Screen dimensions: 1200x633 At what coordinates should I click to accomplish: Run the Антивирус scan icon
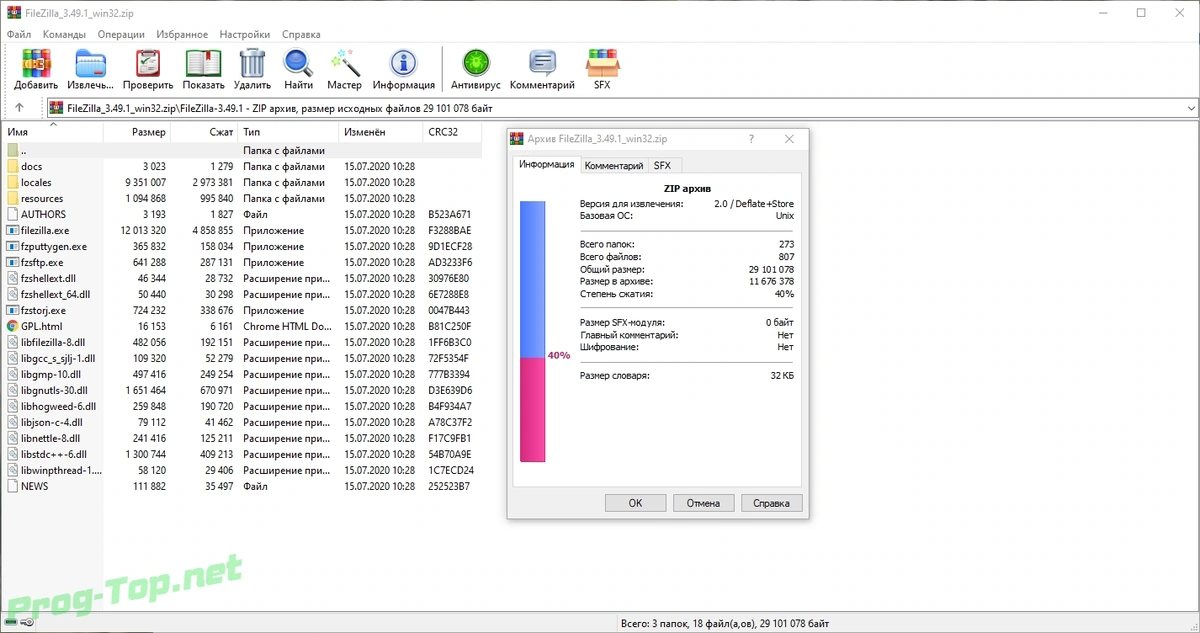[475, 63]
